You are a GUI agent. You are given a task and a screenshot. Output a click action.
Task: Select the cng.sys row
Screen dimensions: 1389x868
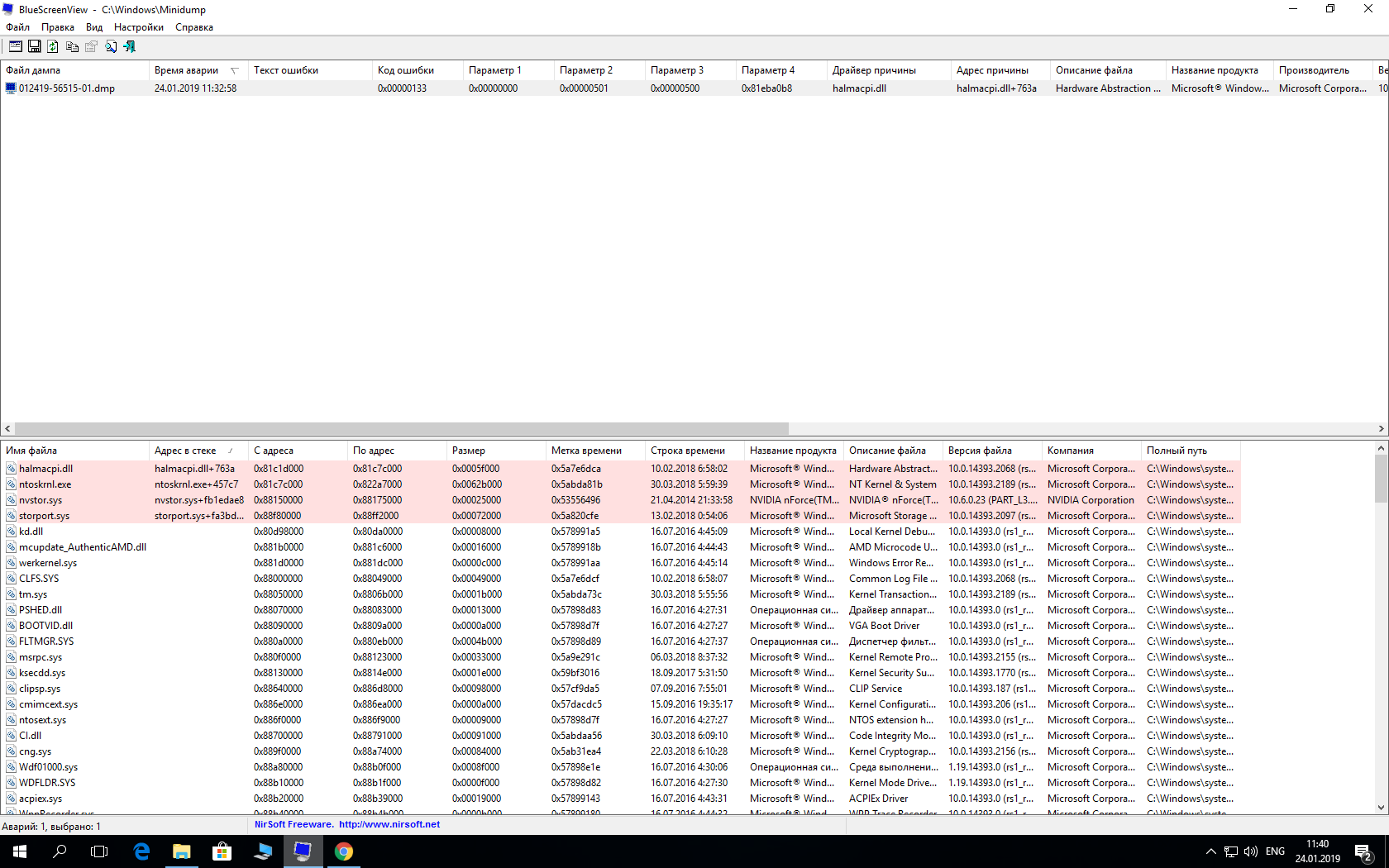tap(620, 751)
